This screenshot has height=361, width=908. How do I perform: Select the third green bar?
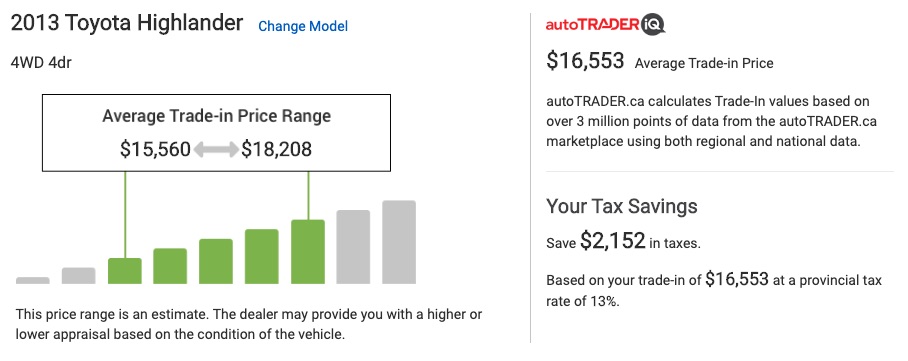pos(216,261)
